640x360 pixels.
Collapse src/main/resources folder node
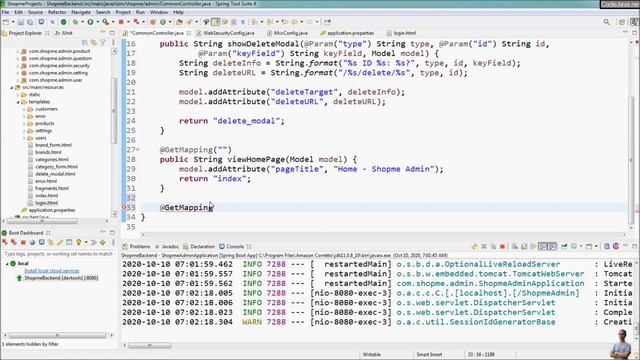click(11, 87)
